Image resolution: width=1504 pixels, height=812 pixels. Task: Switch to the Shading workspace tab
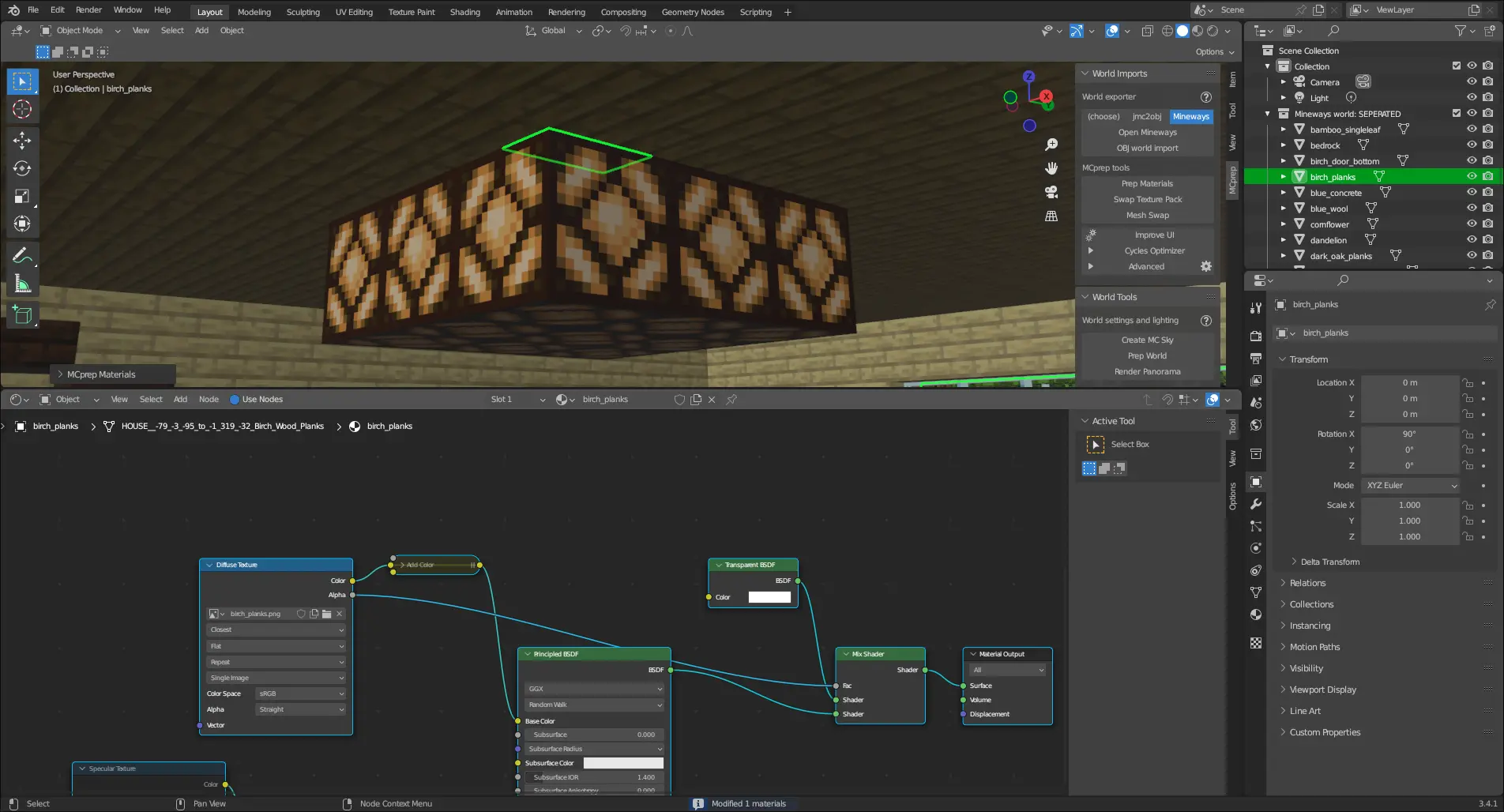click(464, 12)
